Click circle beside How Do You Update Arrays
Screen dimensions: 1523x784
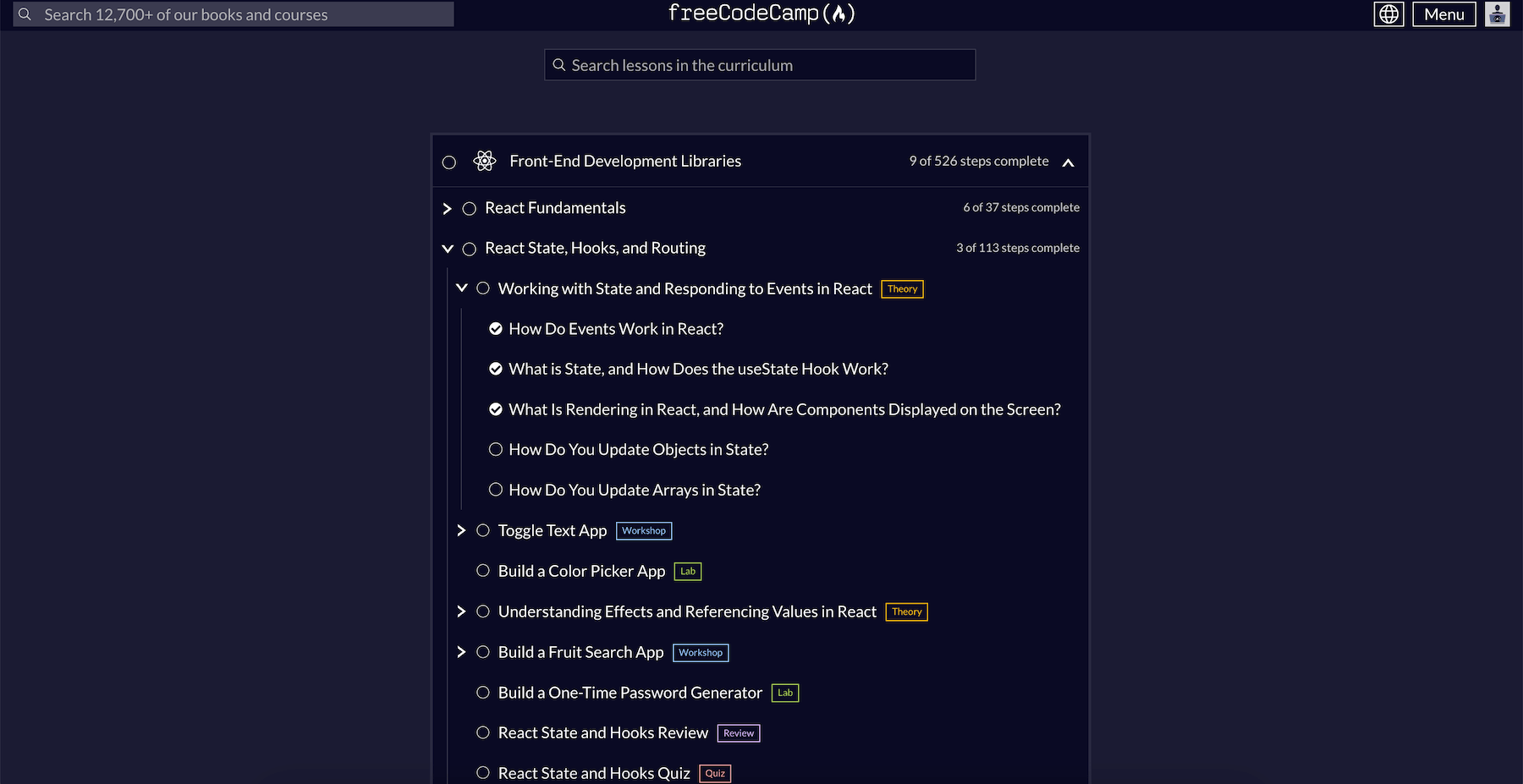[496, 490]
